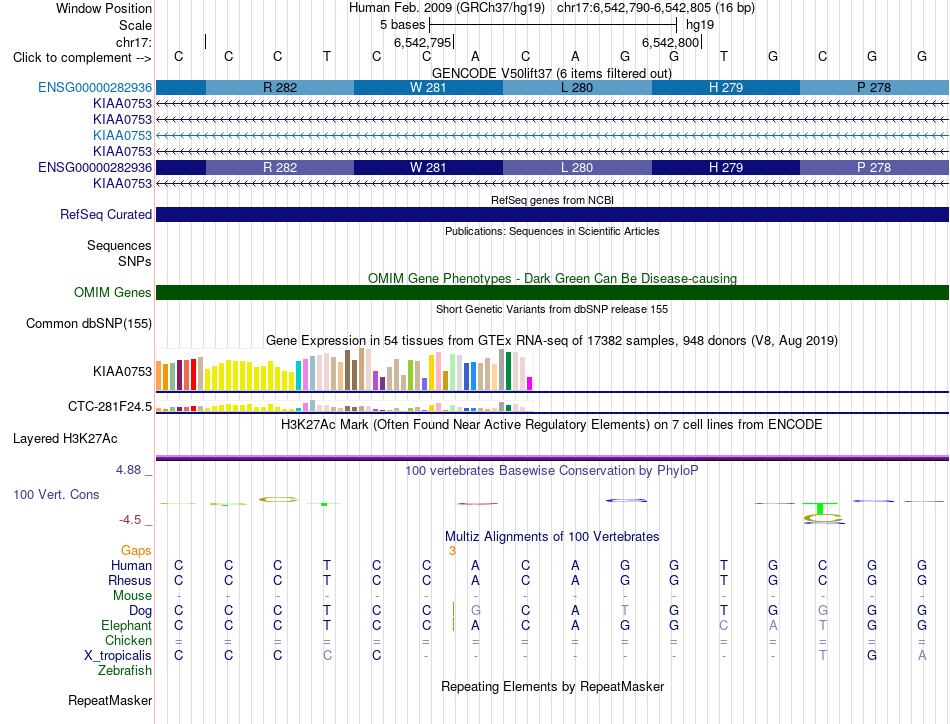Click the 'RefSeq genes from NCBI' title
This screenshot has width=950, height=724.
pos(552,200)
